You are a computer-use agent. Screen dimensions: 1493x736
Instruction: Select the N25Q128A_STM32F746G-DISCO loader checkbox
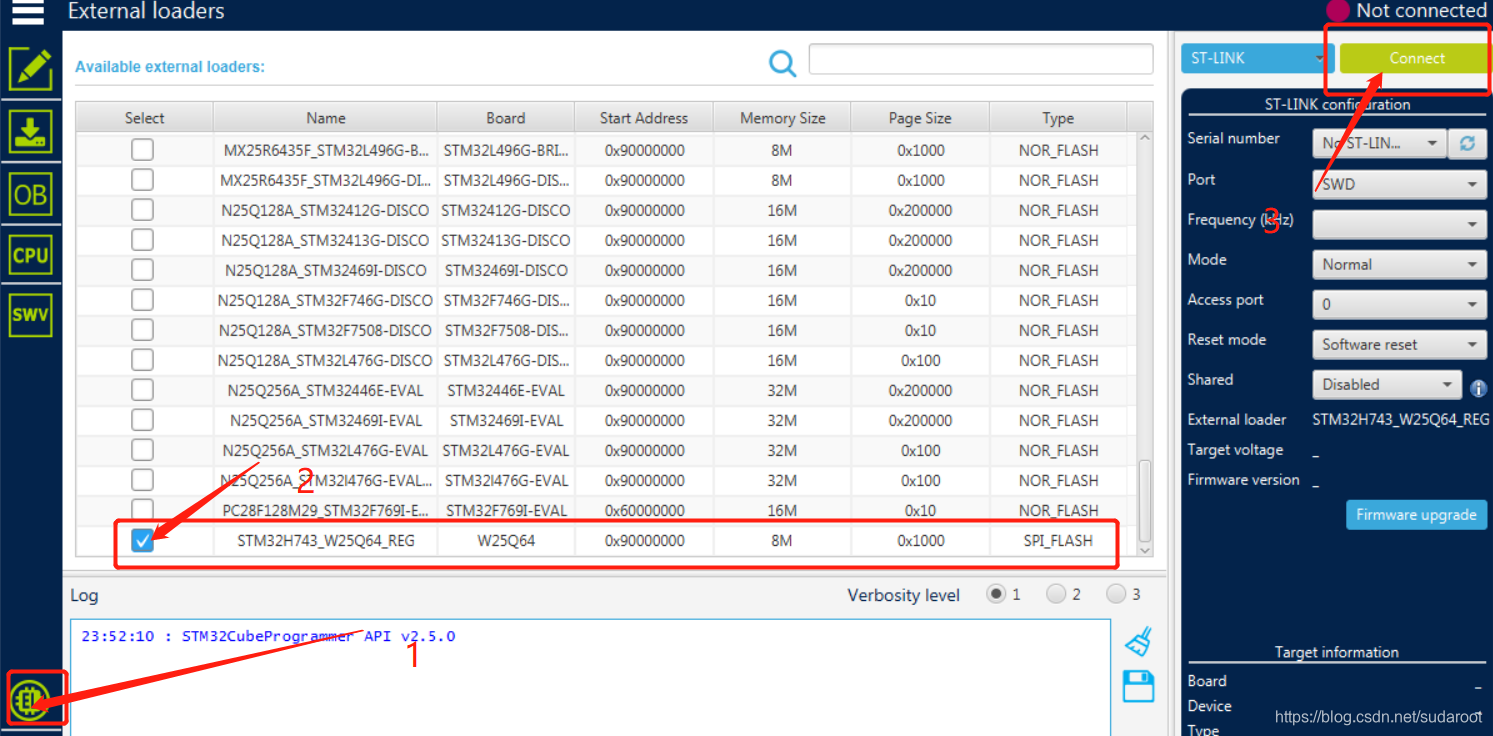tap(143, 300)
